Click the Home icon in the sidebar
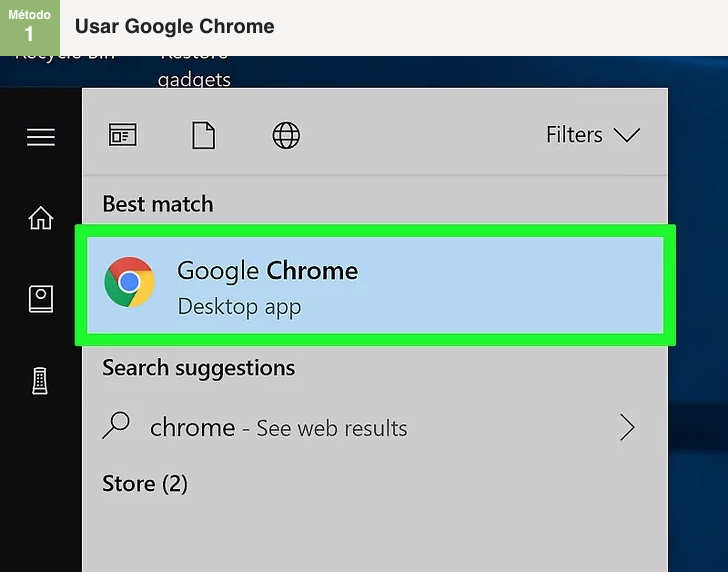The width and height of the screenshot is (728, 572). (41, 217)
